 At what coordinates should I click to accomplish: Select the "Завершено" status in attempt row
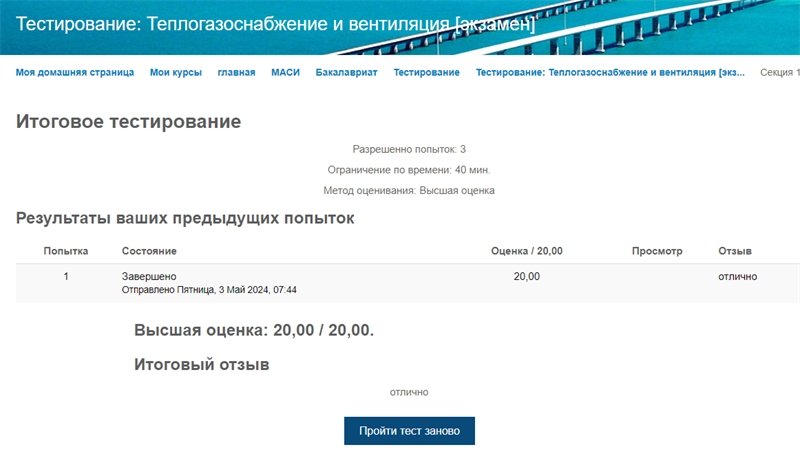click(149, 276)
